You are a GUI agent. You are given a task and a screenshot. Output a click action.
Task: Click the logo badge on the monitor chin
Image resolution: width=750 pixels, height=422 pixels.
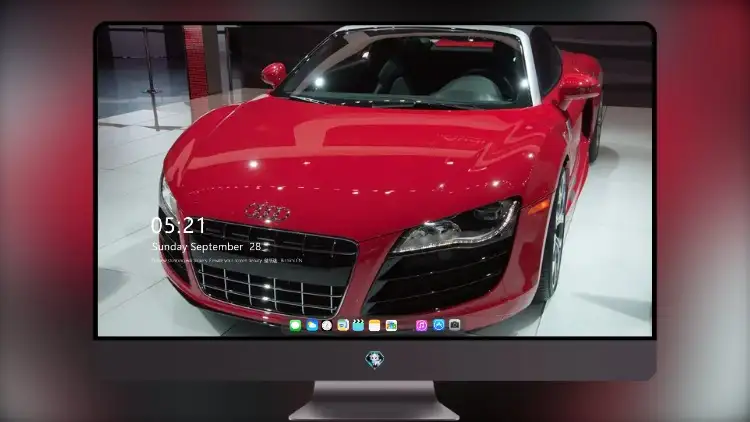click(x=375, y=360)
